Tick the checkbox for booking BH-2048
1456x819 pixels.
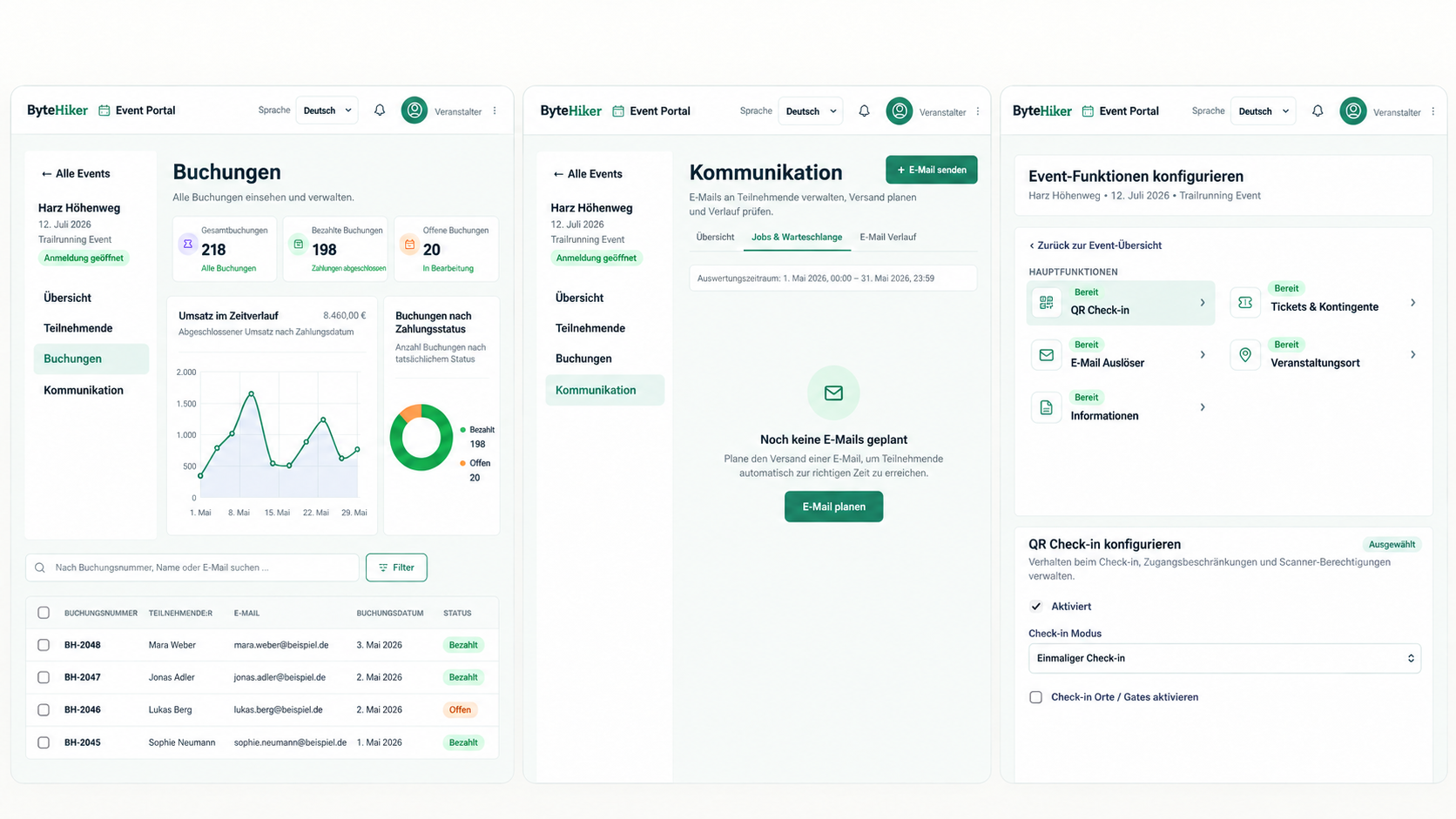44,645
